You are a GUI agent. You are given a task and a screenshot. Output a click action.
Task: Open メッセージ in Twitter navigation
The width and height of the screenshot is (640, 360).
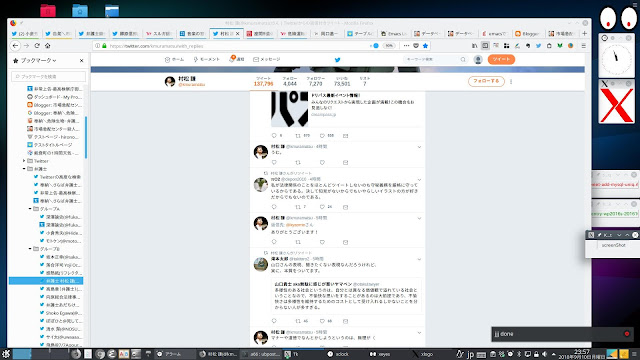coord(267,59)
